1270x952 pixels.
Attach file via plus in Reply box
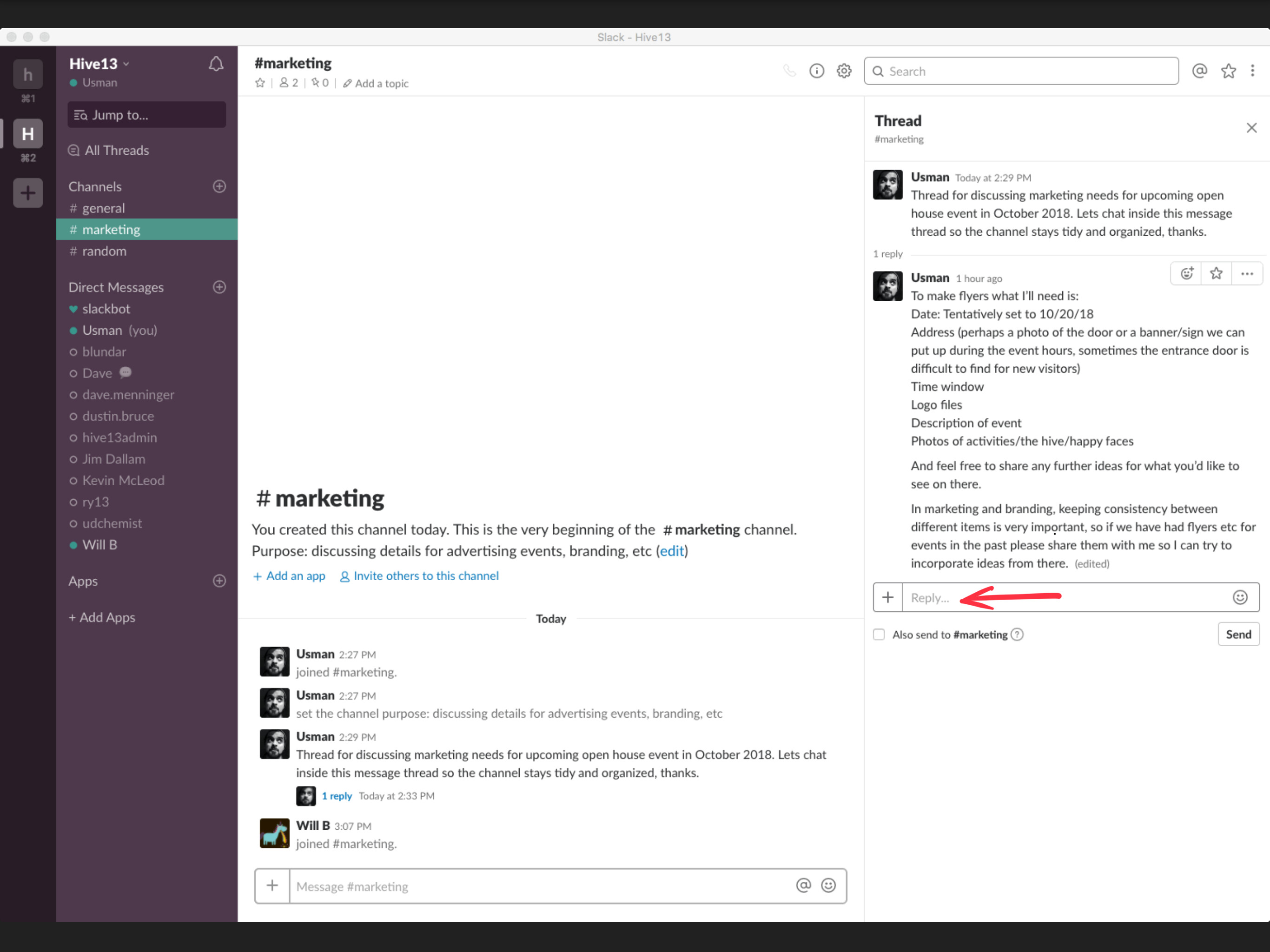(x=887, y=597)
